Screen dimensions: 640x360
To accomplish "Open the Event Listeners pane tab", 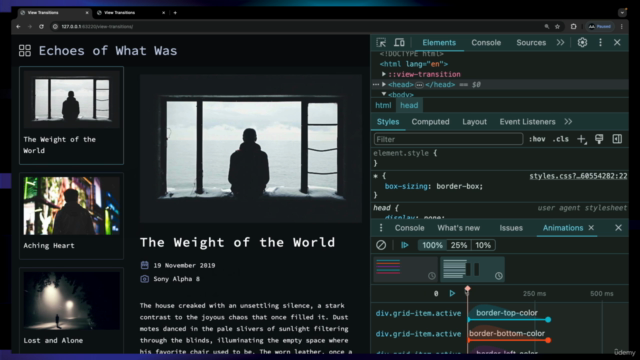I will tap(527, 122).
